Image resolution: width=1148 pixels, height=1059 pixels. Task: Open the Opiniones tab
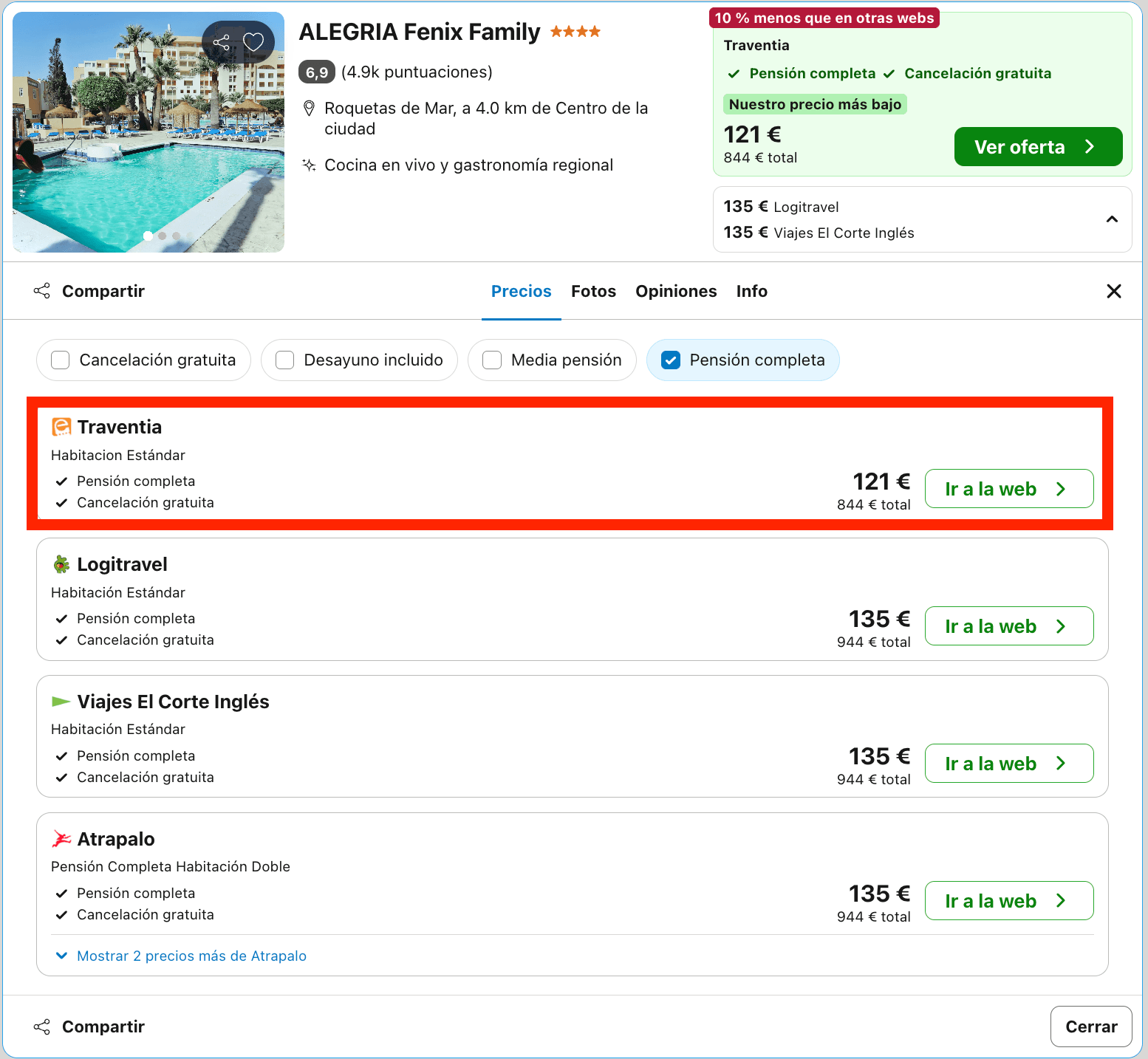pyautogui.click(x=676, y=291)
